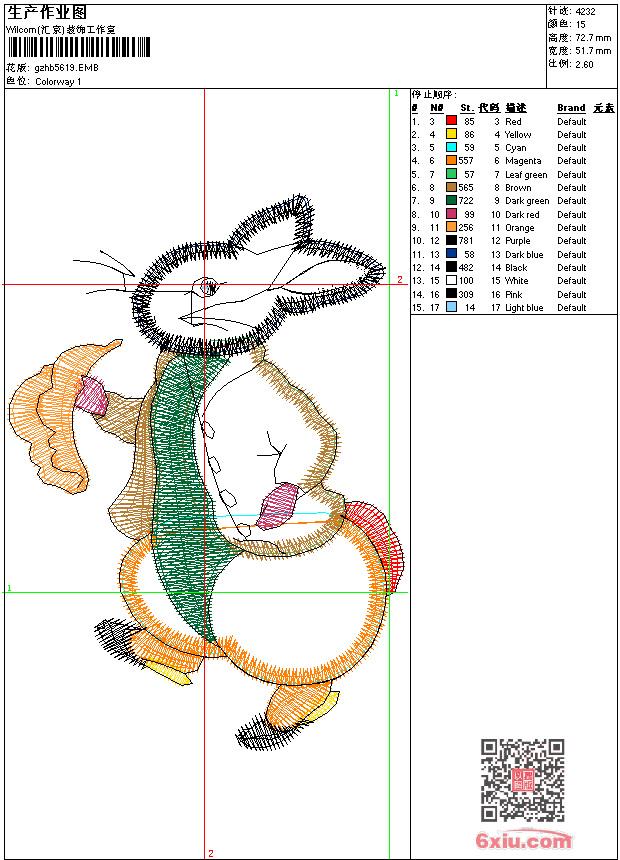
Task: Select the "Dark green" description label
Action: [x=527, y=201]
